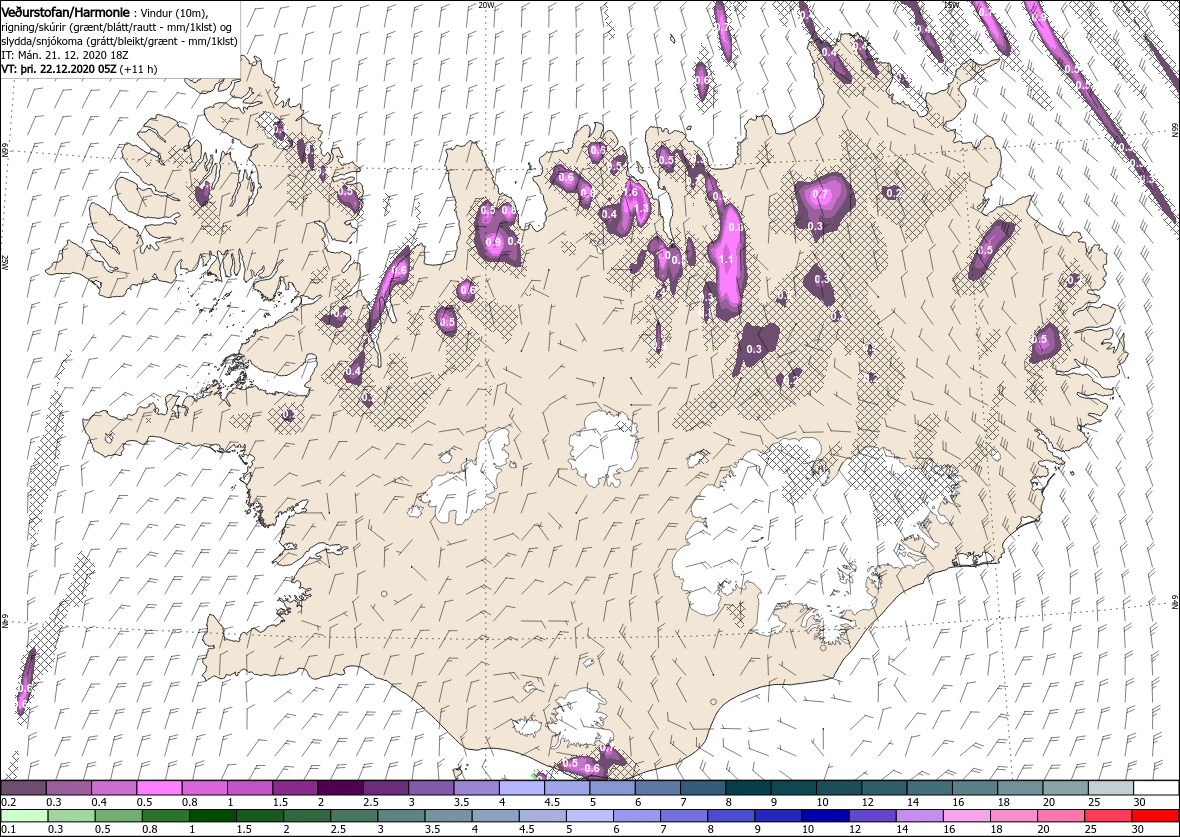Click the '1.1' precipitation value on the map
The height and width of the screenshot is (837, 1180).
coord(726,259)
